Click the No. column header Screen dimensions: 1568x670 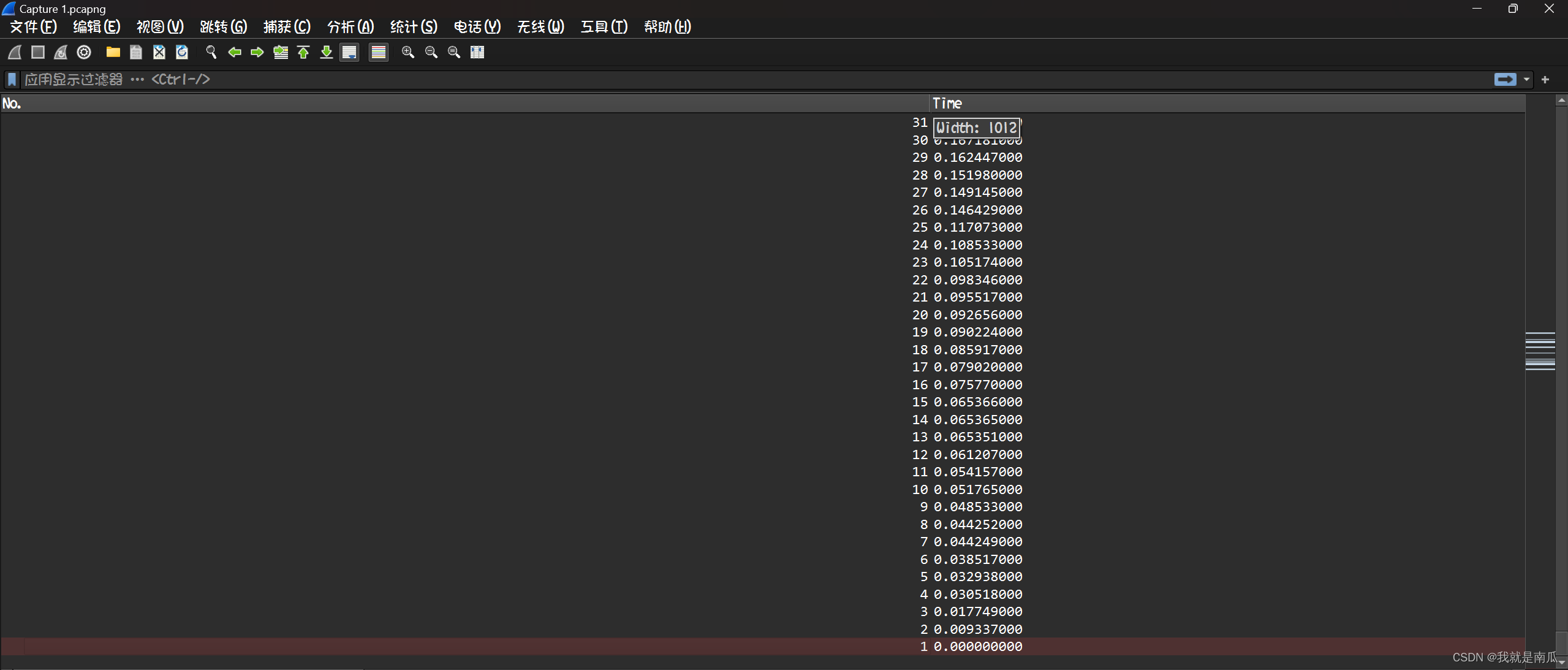(12, 103)
